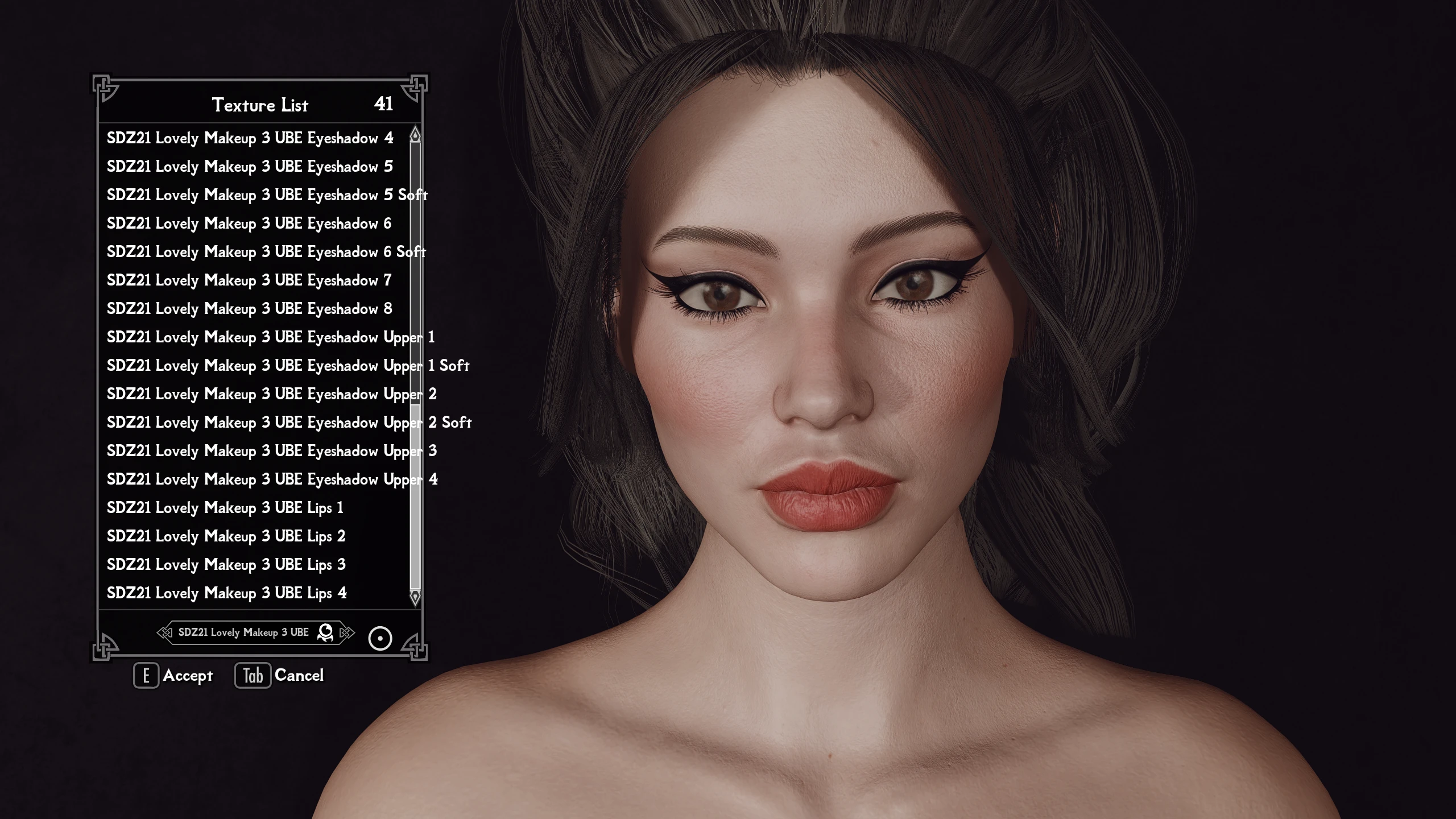Pick Eyeshadow Upper 1 texture
Screen dimensions: 1456x819
pyautogui.click(x=271, y=337)
